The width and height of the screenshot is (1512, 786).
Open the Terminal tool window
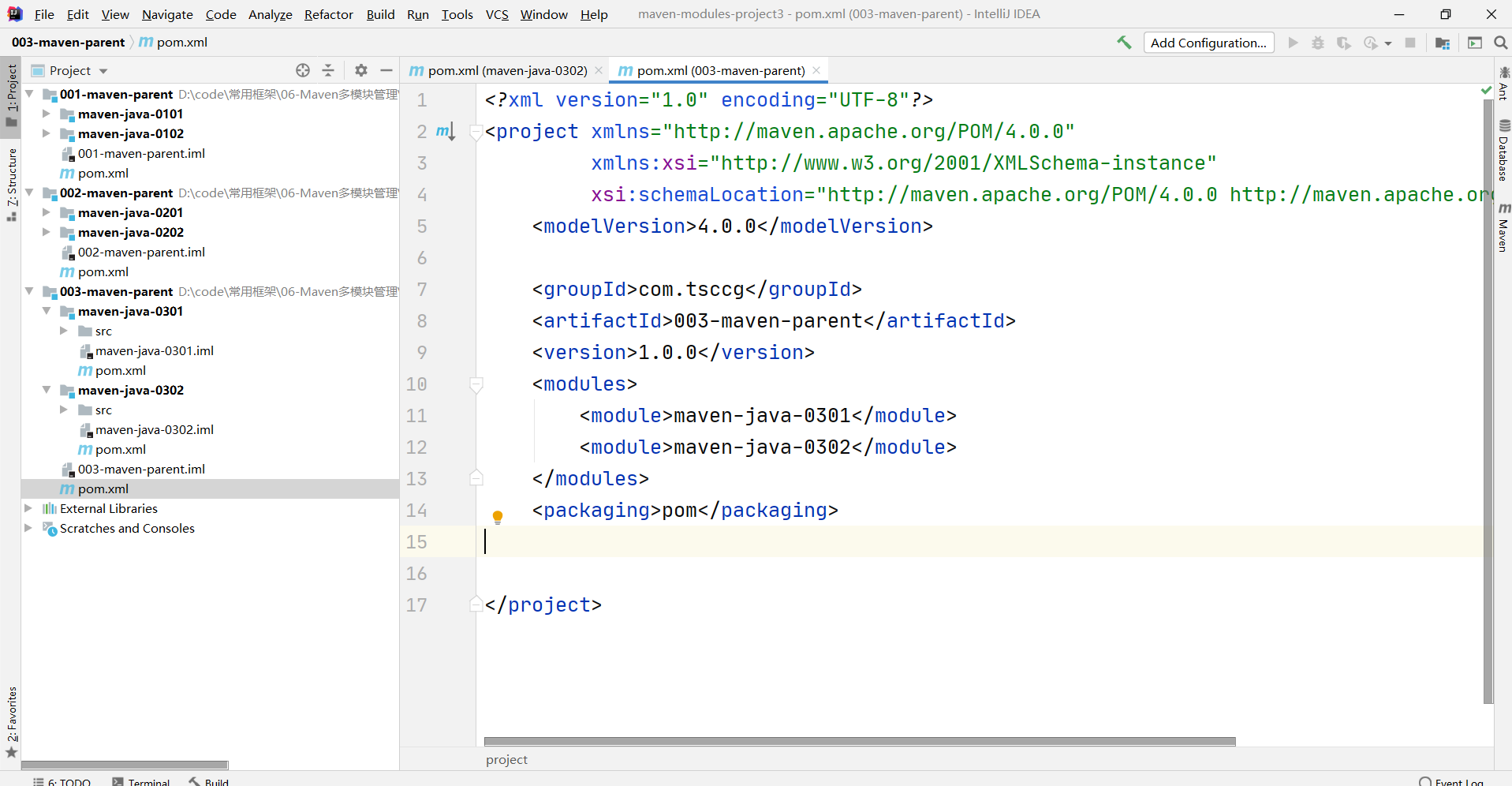pyautogui.click(x=141, y=781)
